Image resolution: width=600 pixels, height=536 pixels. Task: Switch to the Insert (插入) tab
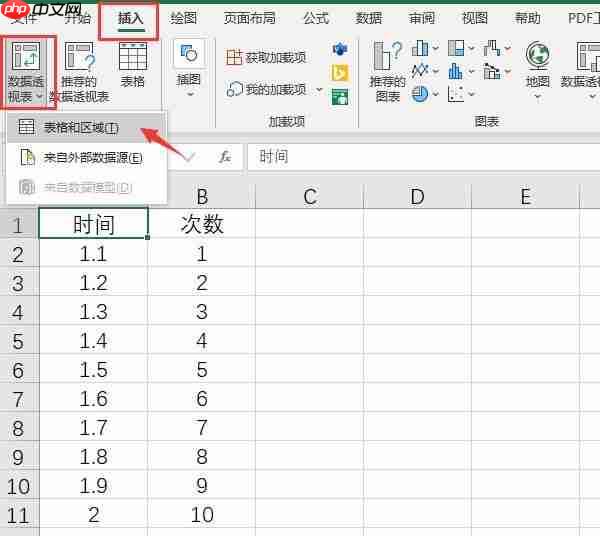[130, 18]
